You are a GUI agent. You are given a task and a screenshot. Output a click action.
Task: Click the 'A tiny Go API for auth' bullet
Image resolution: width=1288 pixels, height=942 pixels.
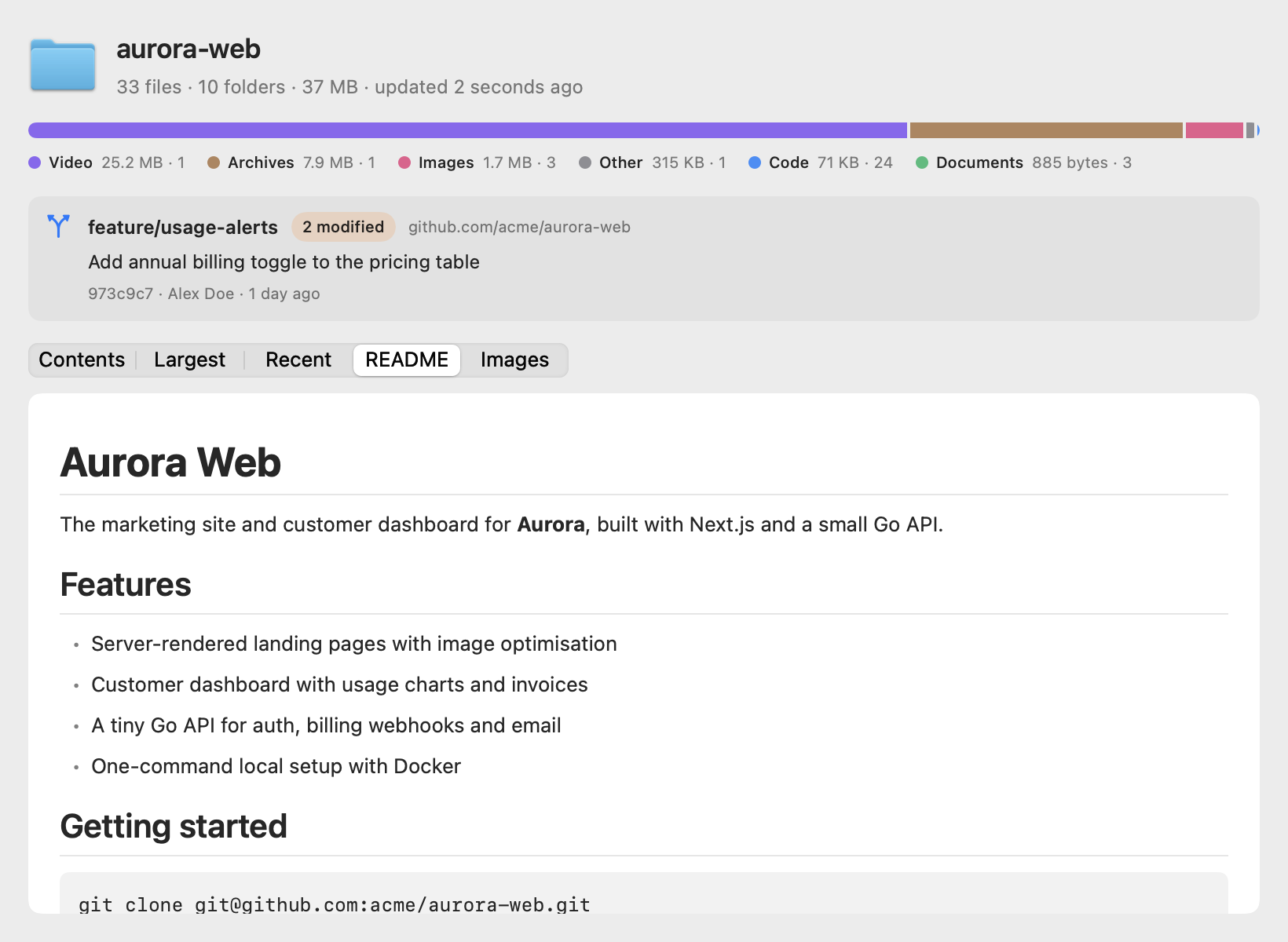pos(326,725)
